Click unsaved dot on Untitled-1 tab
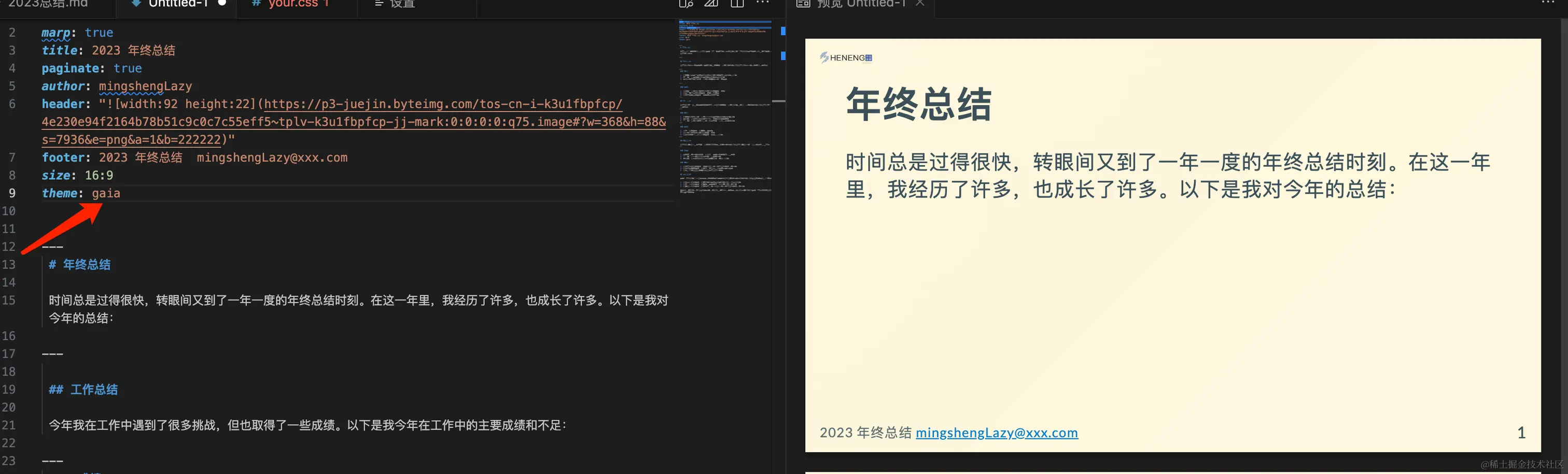Screen dimensions: 1568x474 pos(222,3)
